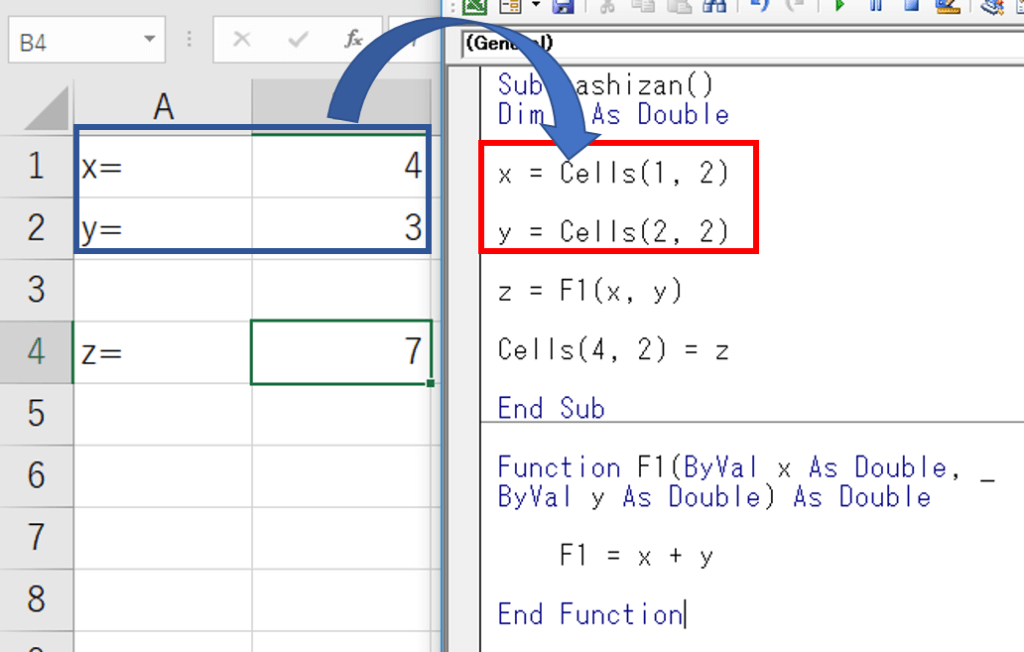The width and height of the screenshot is (1024, 652).
Task: Click the Save floppy disk icon
Action: coord(563,6)
